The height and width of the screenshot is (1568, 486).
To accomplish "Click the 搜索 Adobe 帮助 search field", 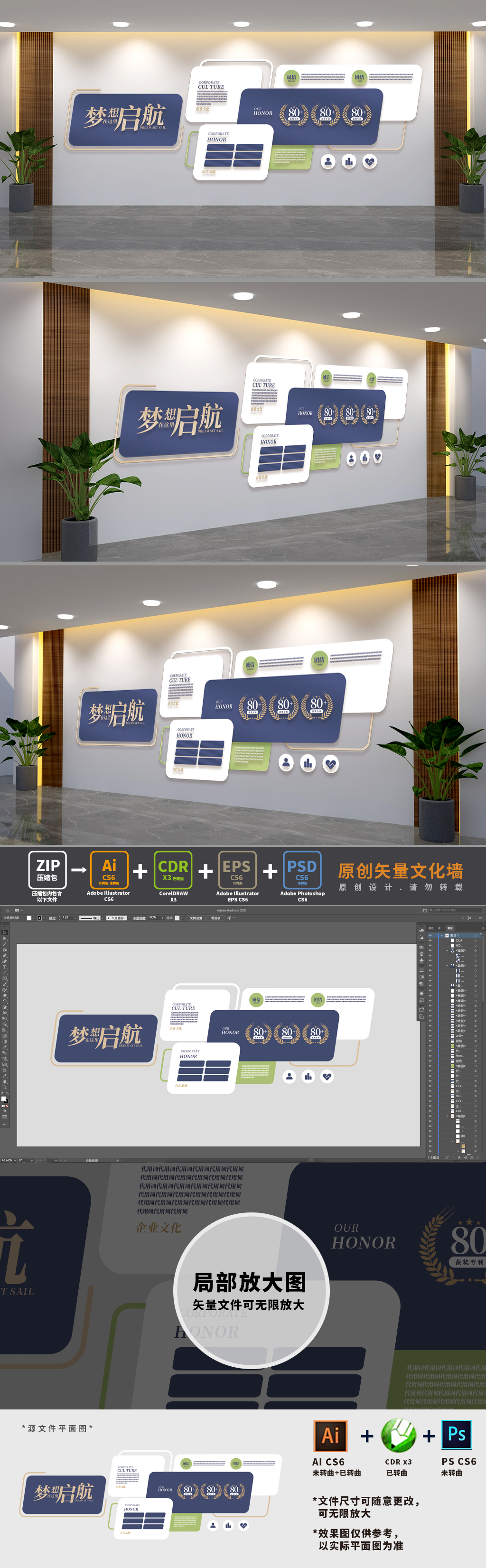I will [456, 911].
